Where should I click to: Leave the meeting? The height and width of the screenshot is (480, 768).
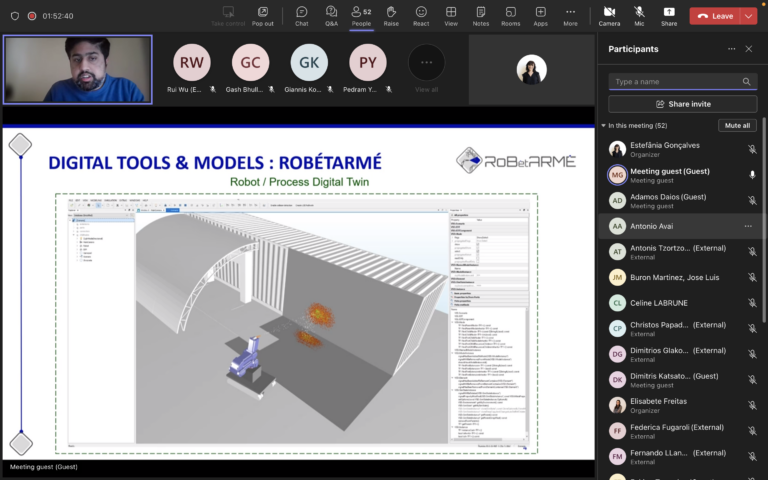pos(715,16)
